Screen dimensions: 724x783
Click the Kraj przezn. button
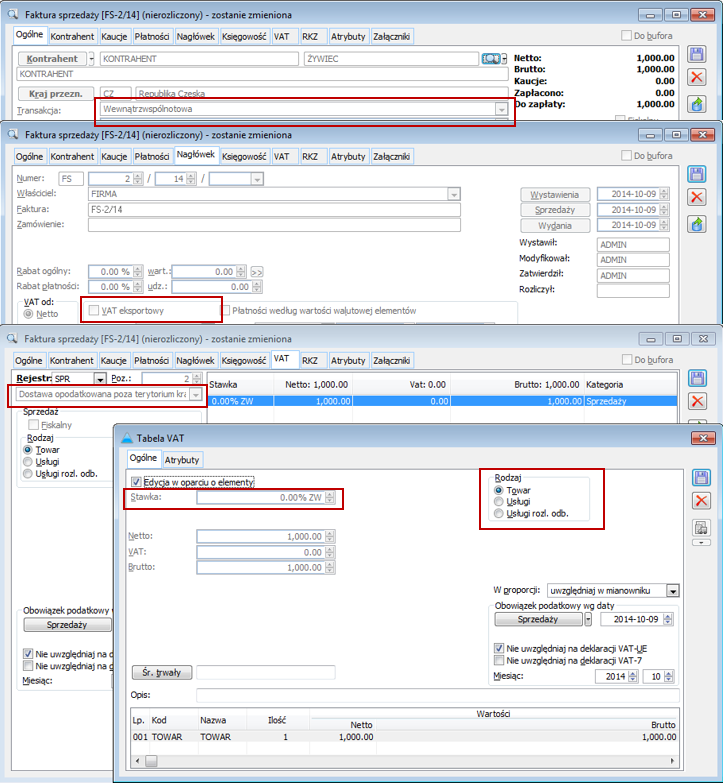[x=55, y=93]
